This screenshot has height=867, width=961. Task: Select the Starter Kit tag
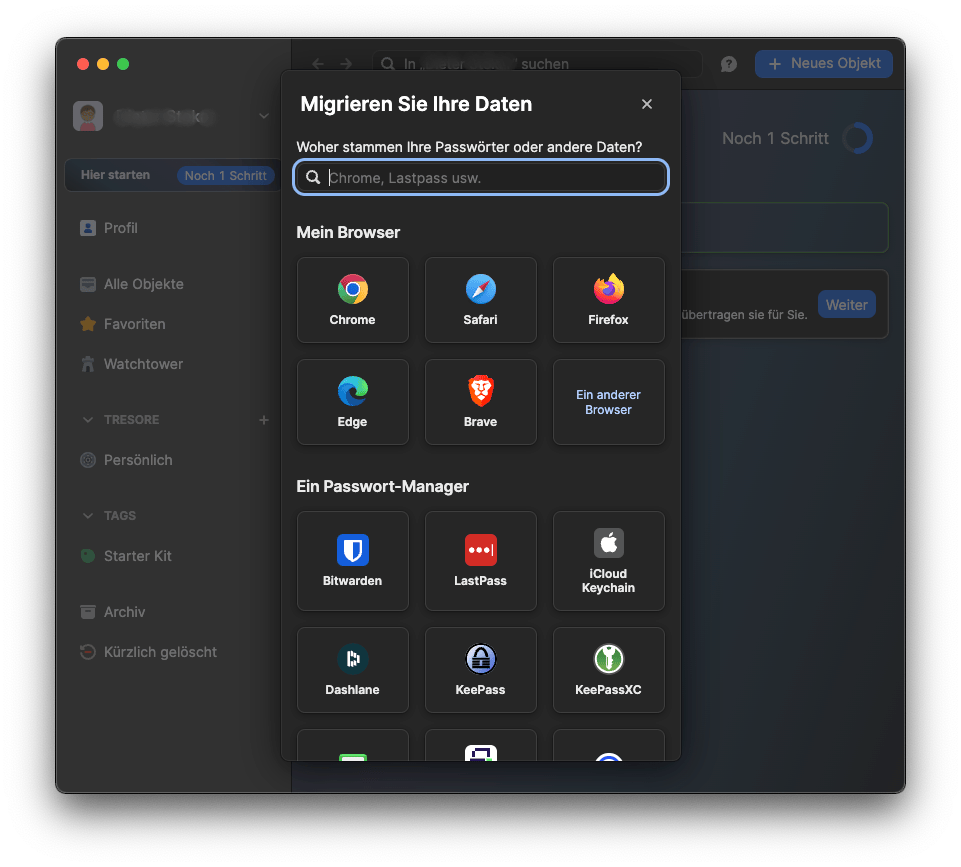(x=126, y=556)
